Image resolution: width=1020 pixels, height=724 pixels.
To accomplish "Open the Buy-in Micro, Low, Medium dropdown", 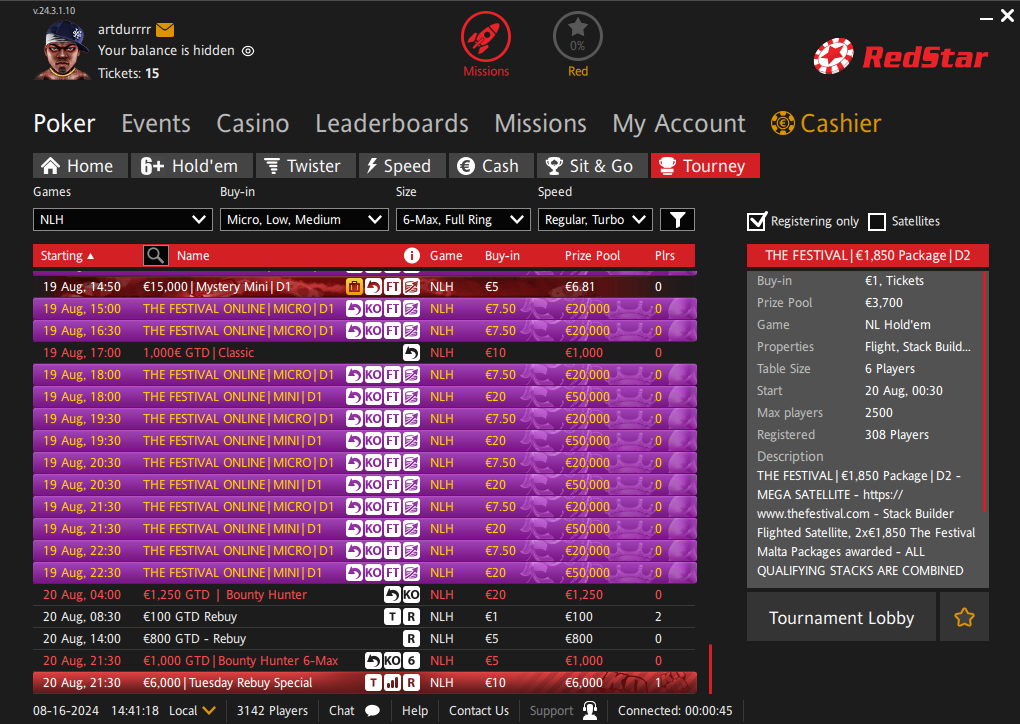I will point(304,220).
